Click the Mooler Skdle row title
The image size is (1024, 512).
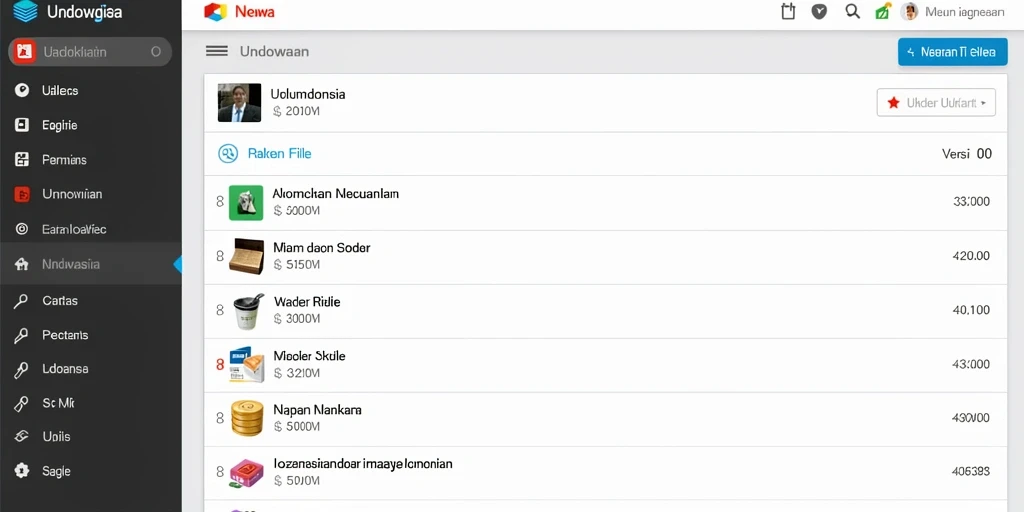(x=309, y=356)
